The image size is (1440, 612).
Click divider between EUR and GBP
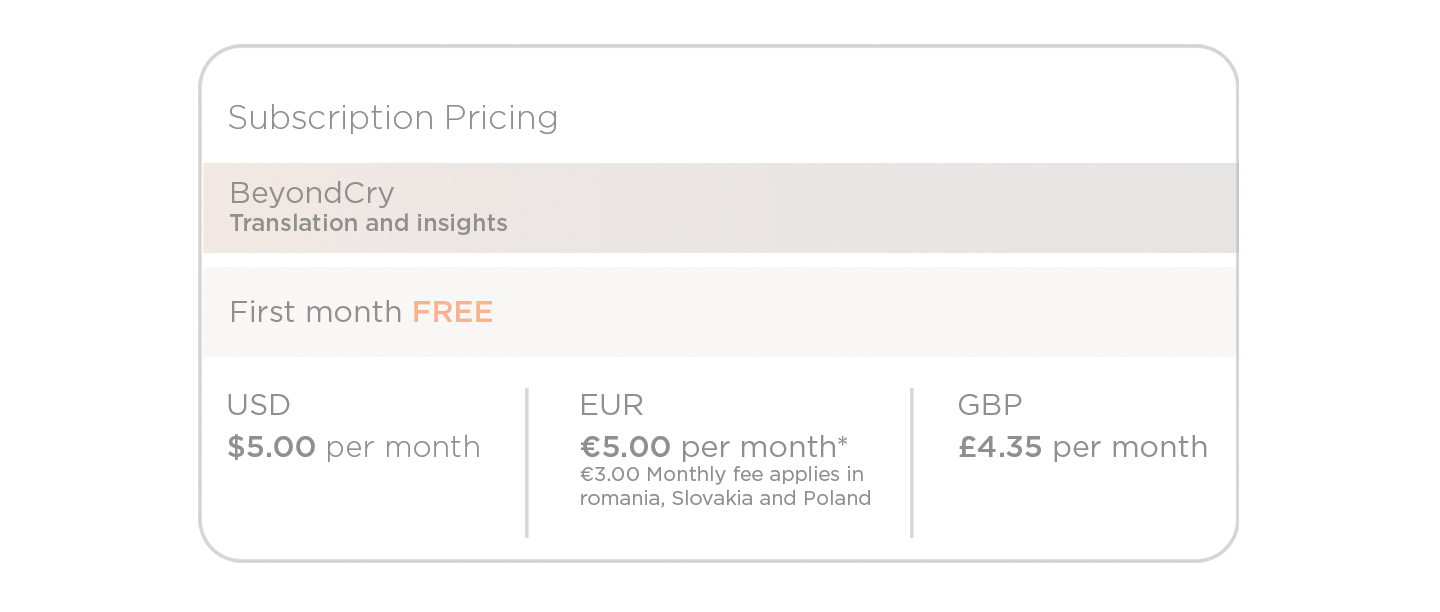coord(912,463)
